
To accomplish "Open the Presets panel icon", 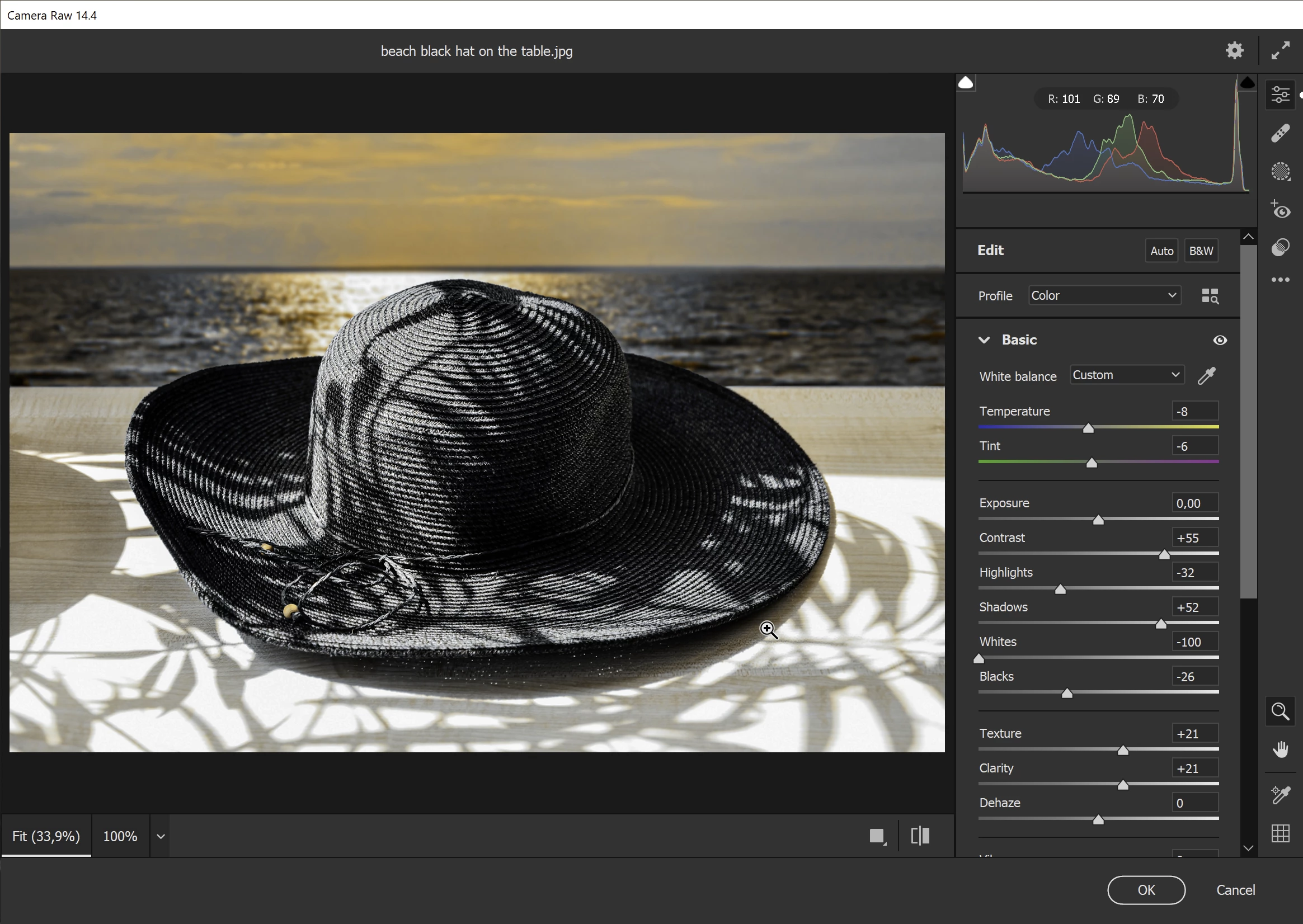I will click(1280, 247).
